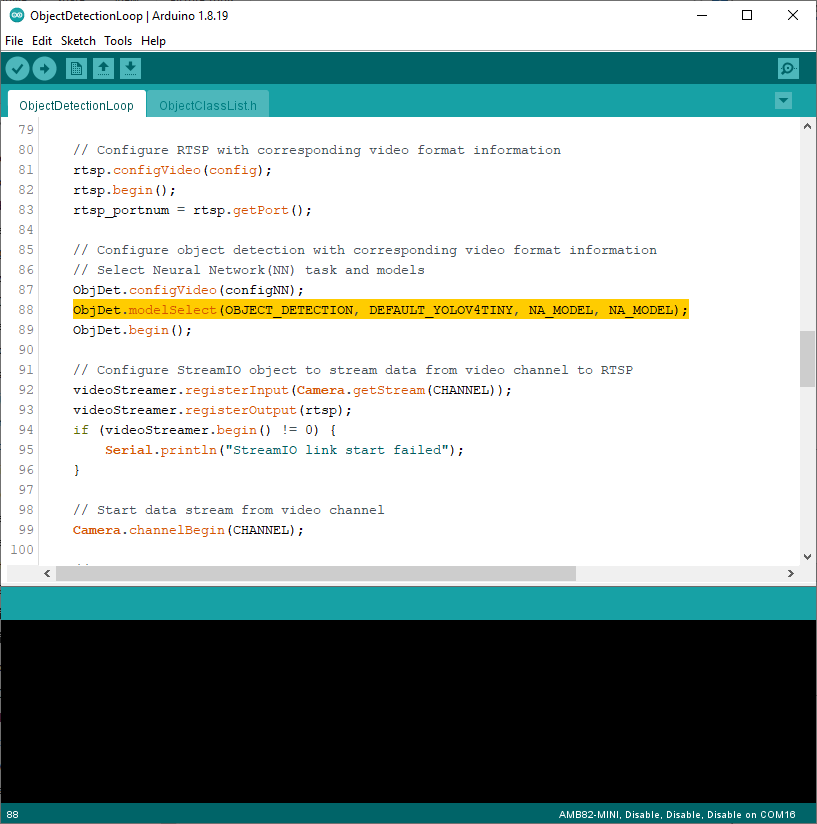Click the Open sketch up-arrow icon

pyautogui.click(x=103, y=68)
